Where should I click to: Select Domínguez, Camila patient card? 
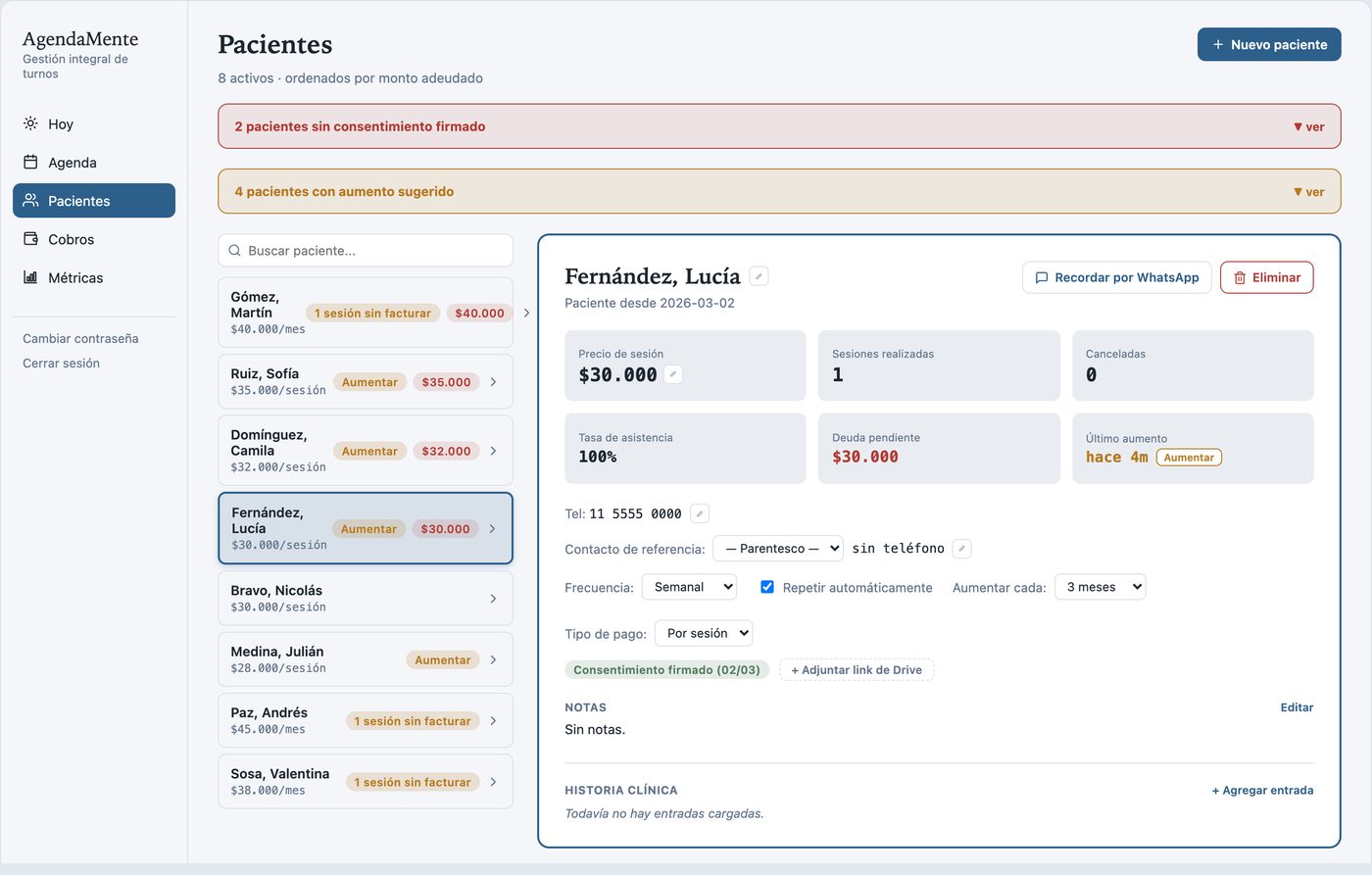tap(366, 450)
